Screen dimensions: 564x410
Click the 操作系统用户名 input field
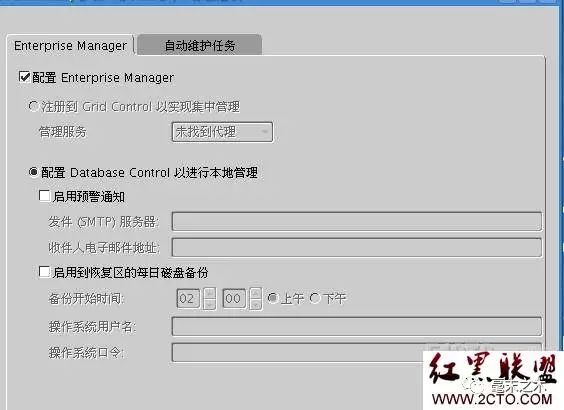click(357, 326)
